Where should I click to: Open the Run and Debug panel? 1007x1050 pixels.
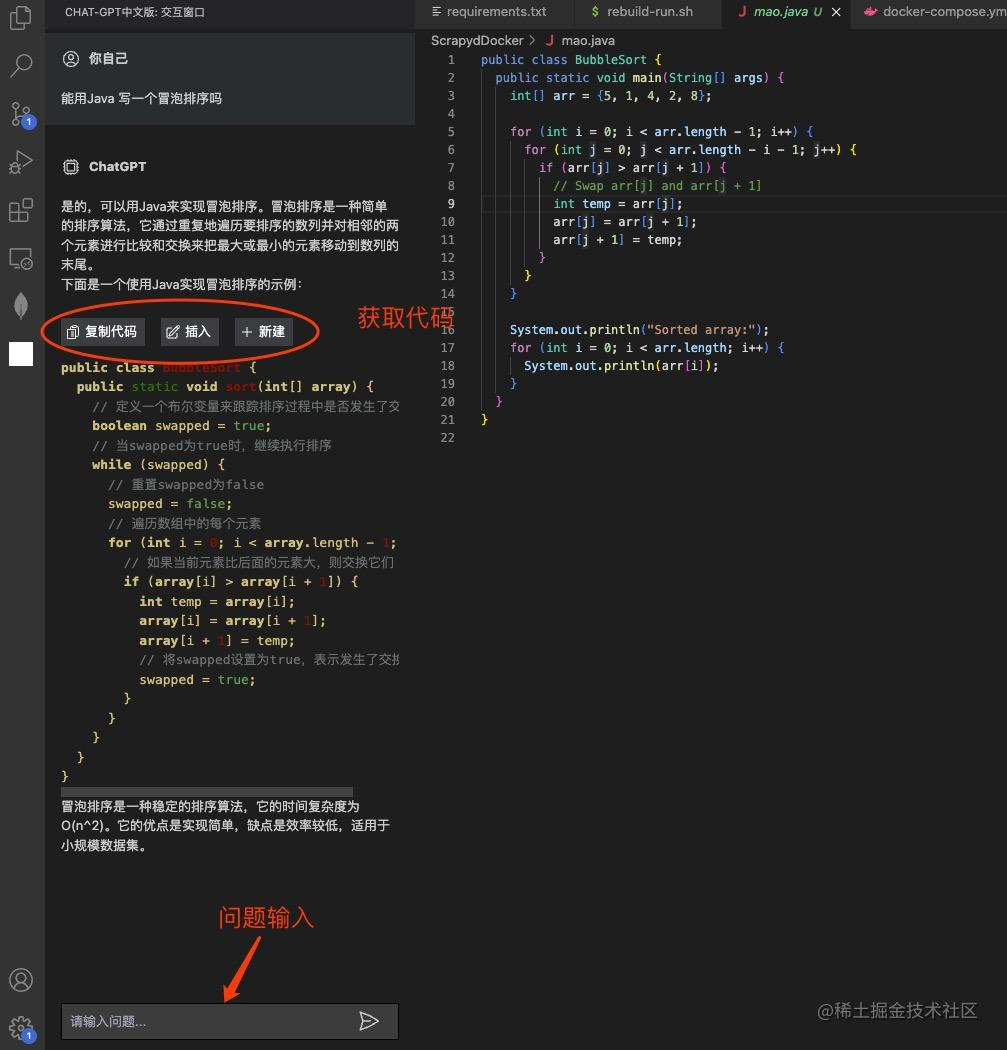[x=21, y=162]
